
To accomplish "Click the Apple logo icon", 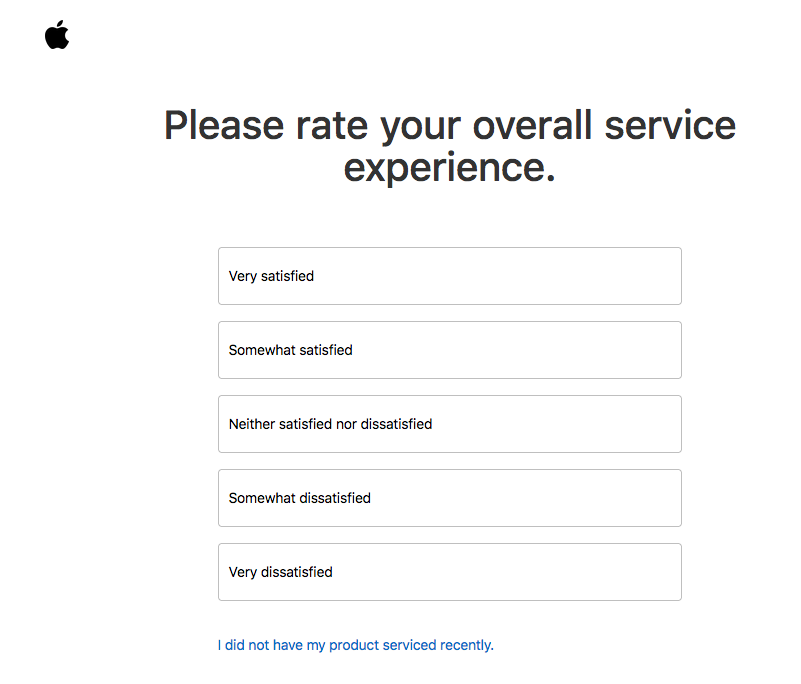I will (57, 35).
